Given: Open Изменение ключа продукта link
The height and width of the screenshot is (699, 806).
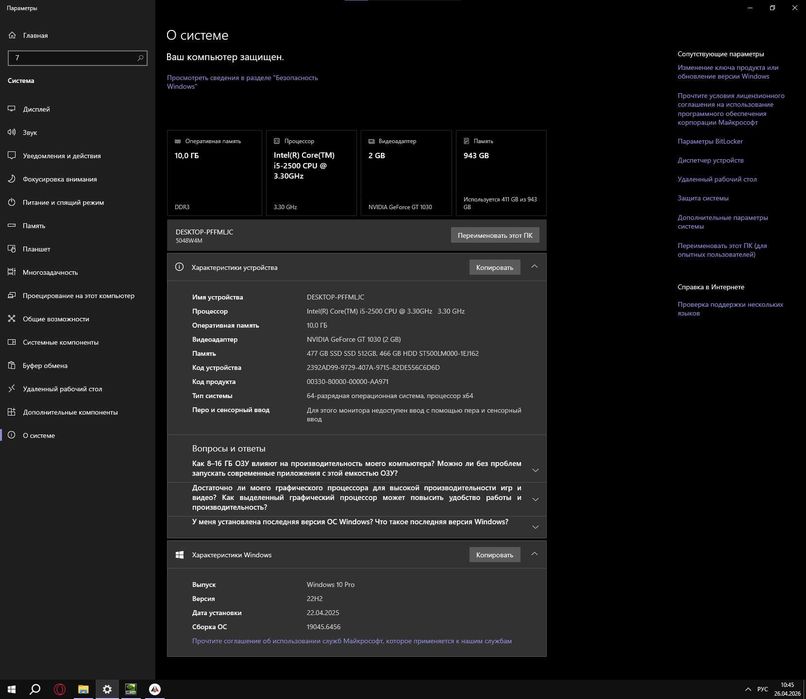Looking at the screenshot, I should pyautogui.click(x=728, y=72).
